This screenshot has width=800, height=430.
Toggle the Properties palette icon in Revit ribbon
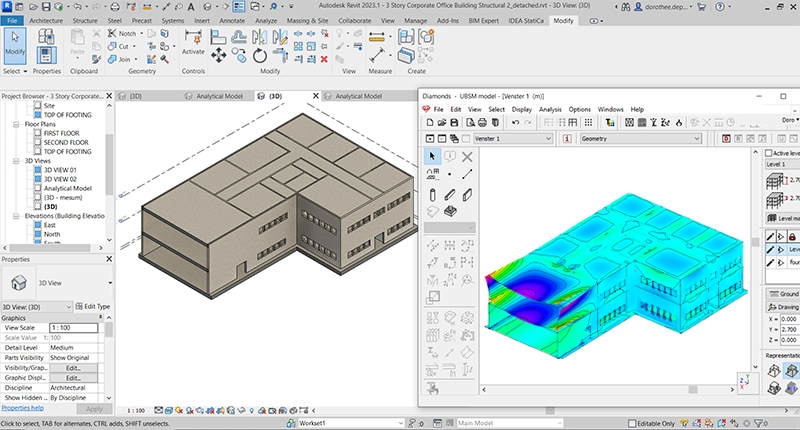pos(46,55)
